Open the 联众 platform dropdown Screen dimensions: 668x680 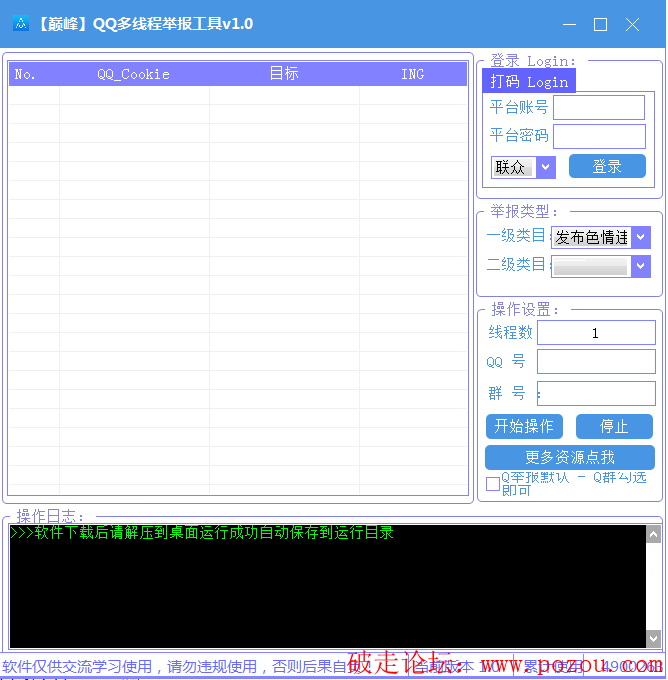[x=524, y=167]
